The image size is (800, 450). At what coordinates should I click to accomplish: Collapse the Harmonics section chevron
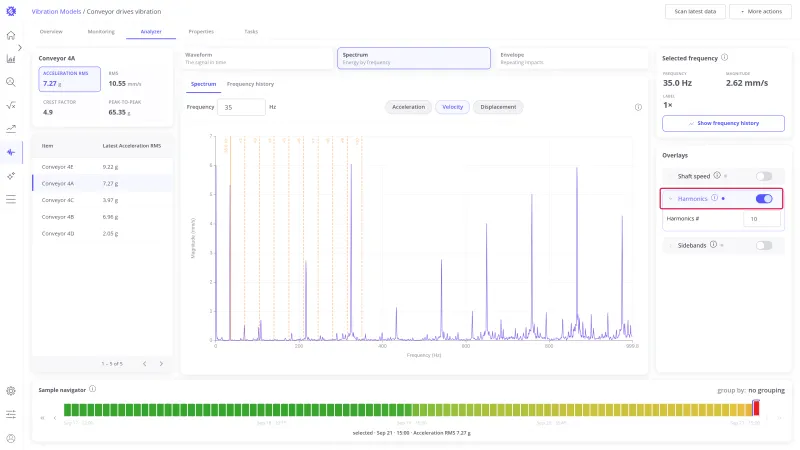pyautogui.click(x=670, y=199)
